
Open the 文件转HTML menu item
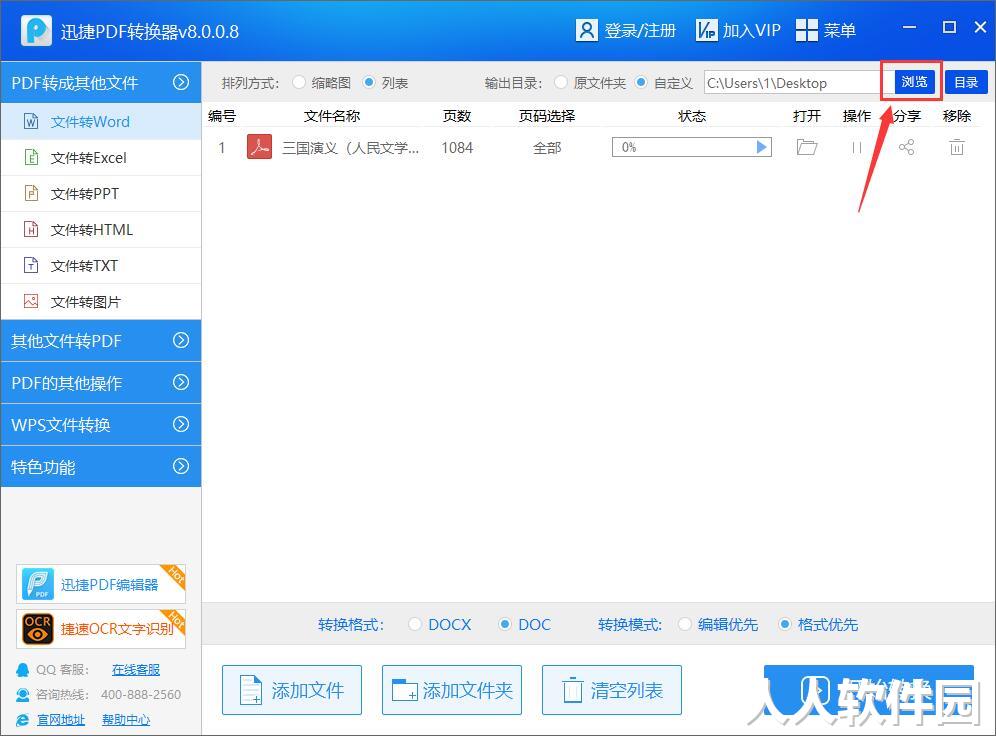point(101,229)
